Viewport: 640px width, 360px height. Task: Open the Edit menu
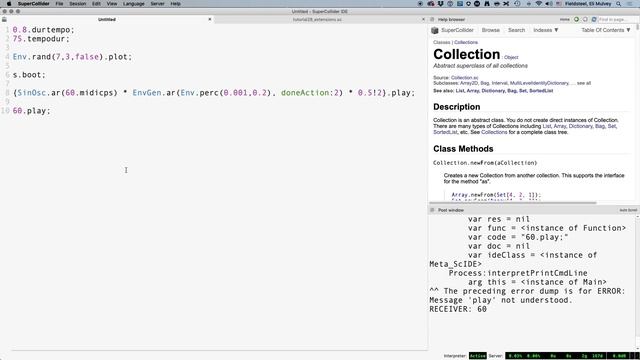[96, 4]
